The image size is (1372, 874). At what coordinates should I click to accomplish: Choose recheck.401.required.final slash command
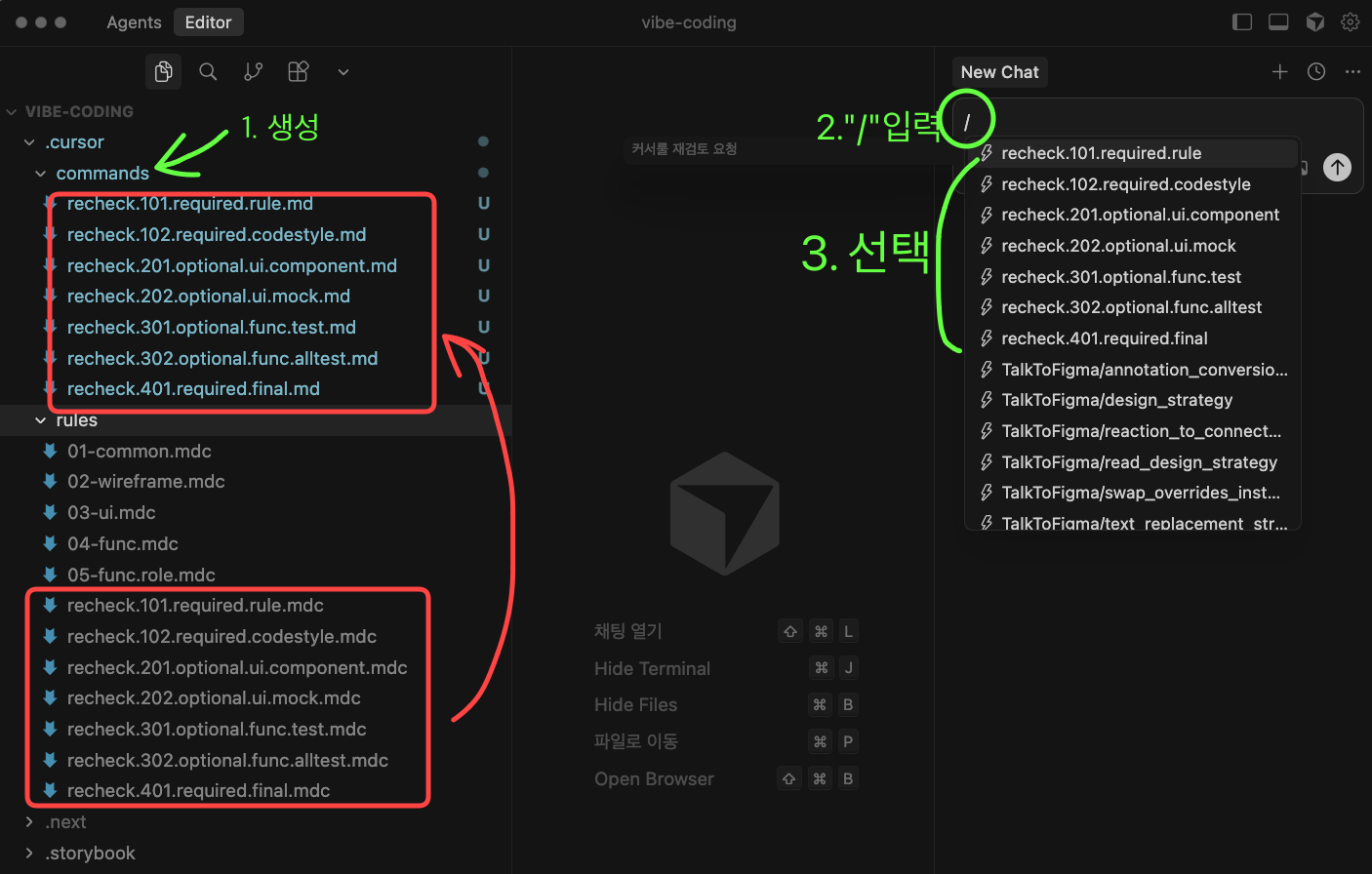pyautogui.click(x=1133, y=338)
